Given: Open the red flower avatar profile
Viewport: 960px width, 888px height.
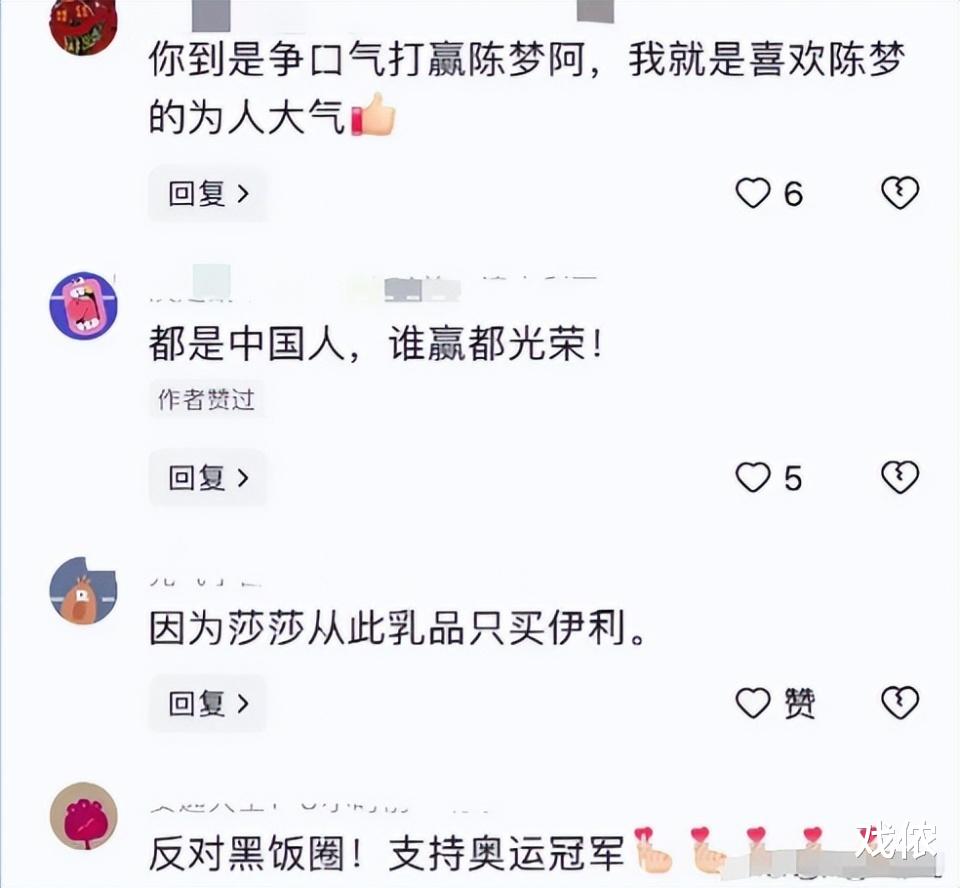Looking at the screenshot, I should [x=83, y=816].
